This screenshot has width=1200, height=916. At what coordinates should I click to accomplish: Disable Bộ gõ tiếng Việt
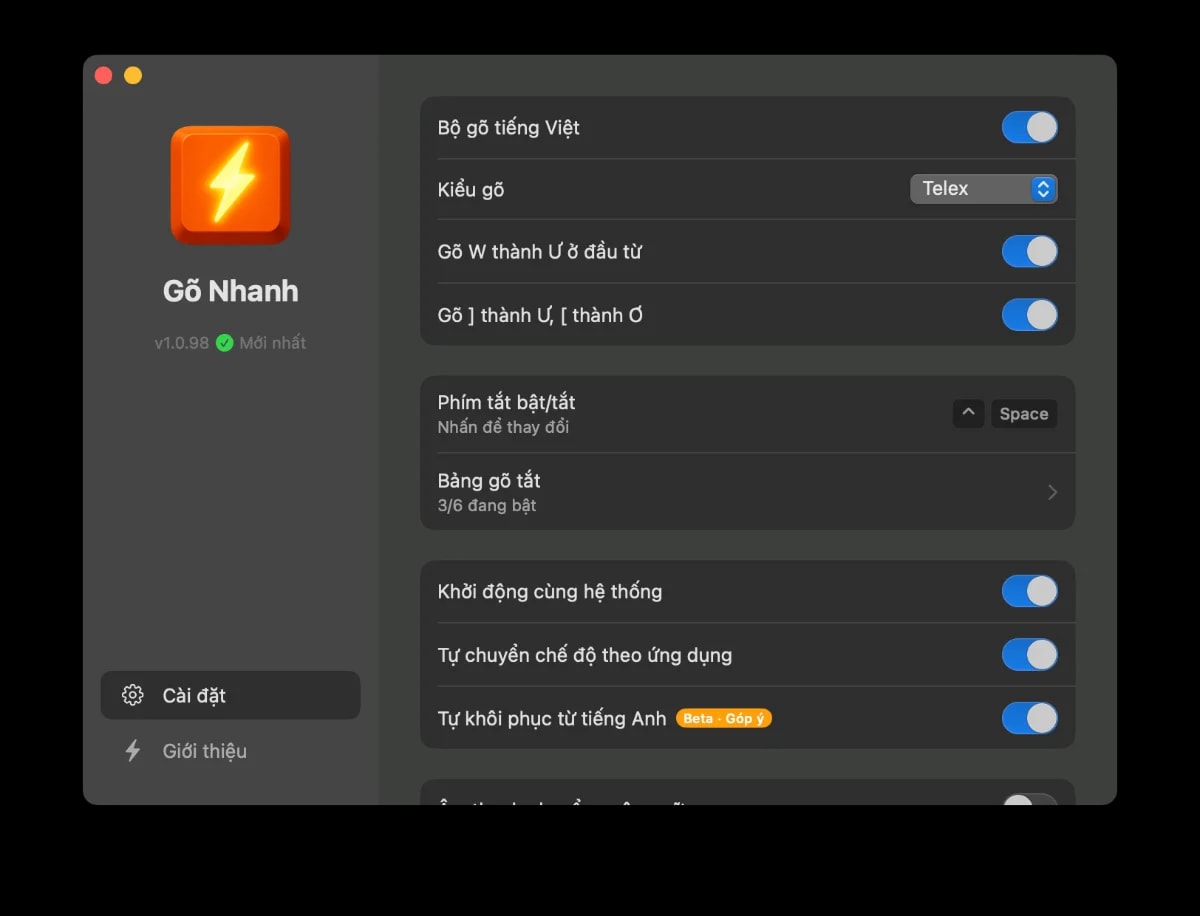point(1030,127)
